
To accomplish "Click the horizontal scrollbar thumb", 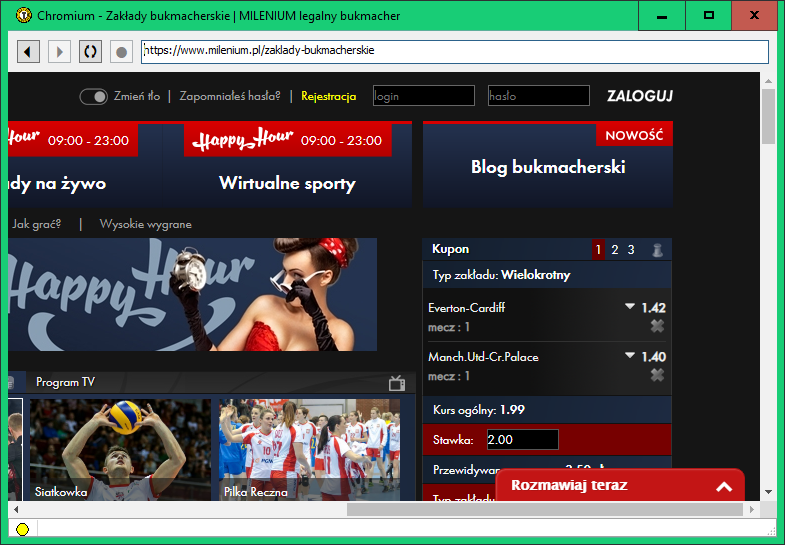I will click(545, 509).
